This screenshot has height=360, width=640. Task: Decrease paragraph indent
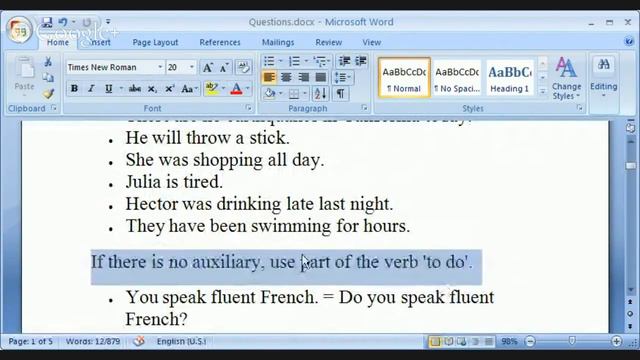(344, 61)
